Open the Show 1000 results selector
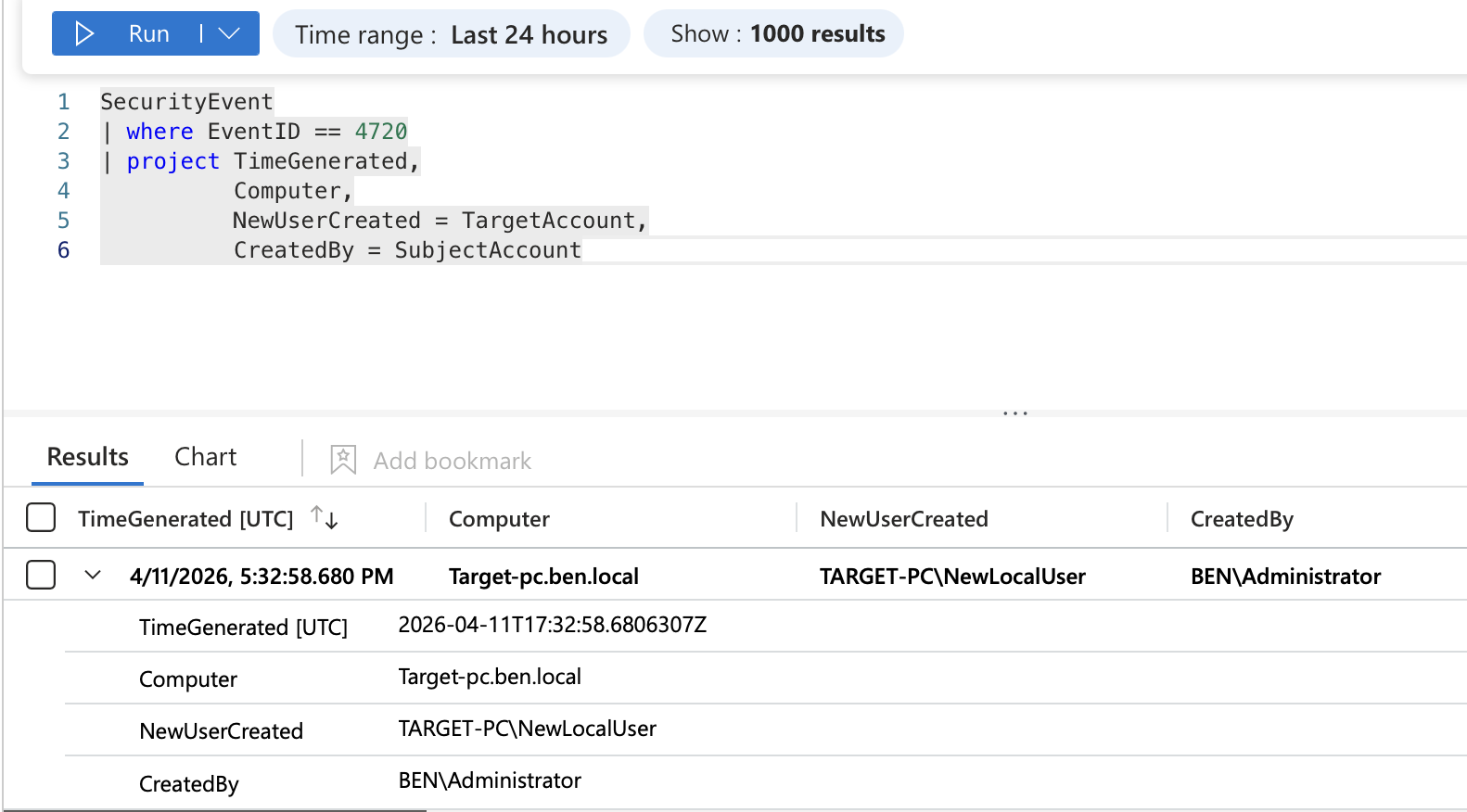Viewport: 1467px width, 812px height. coord(773,34)
